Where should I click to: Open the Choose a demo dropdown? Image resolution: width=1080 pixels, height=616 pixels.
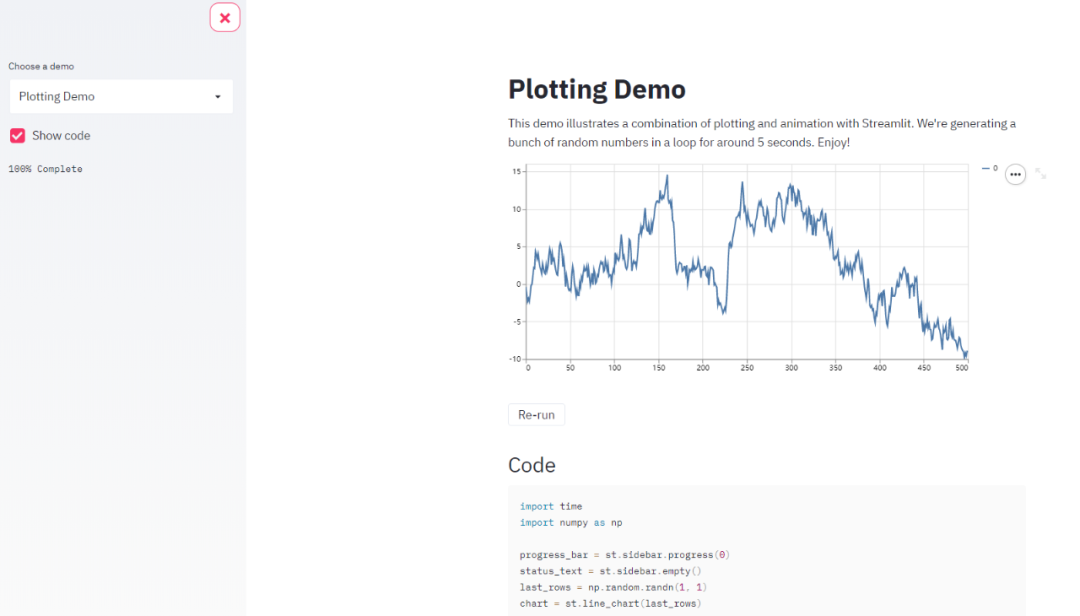click(x=120, y=96)
